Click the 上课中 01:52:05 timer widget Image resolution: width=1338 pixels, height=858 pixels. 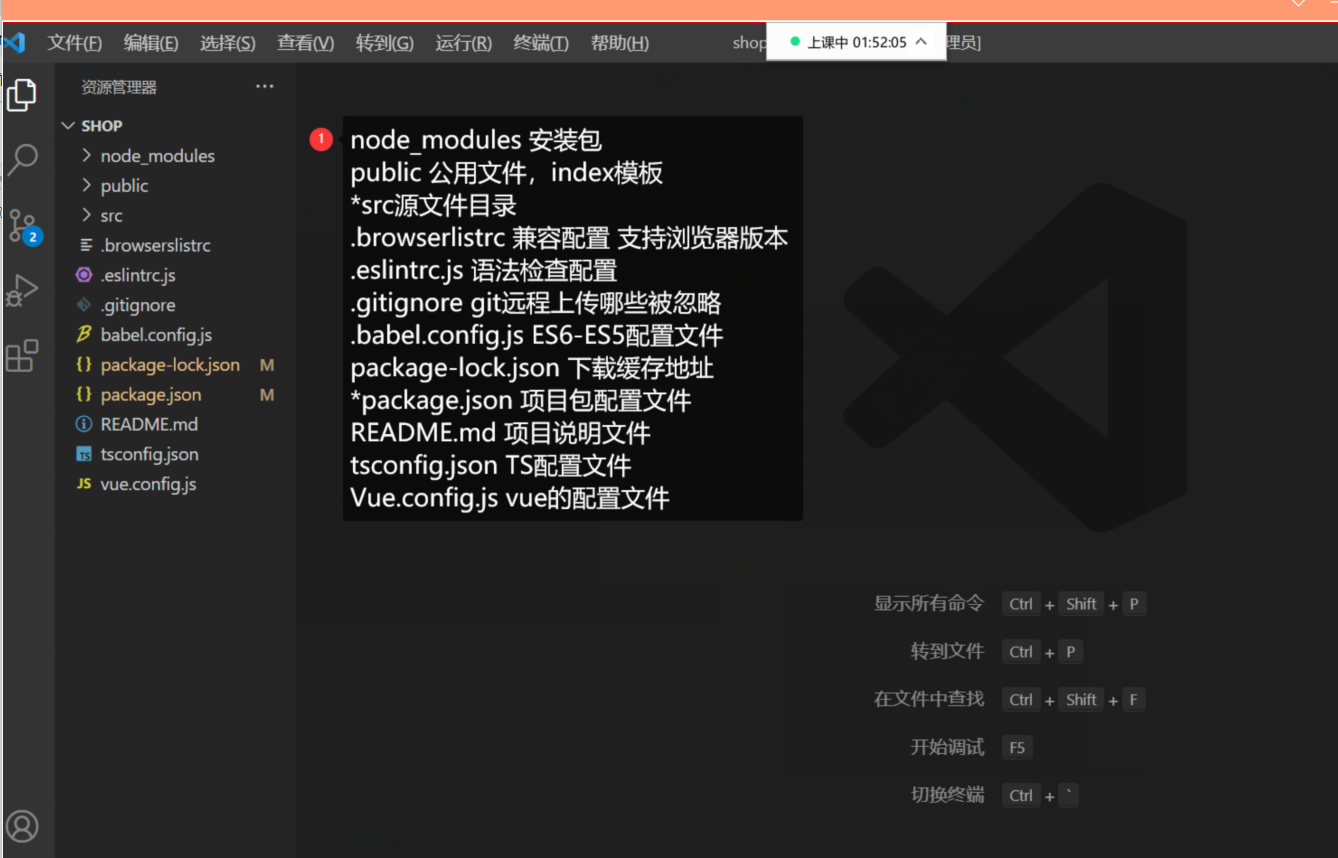[856, 42]
